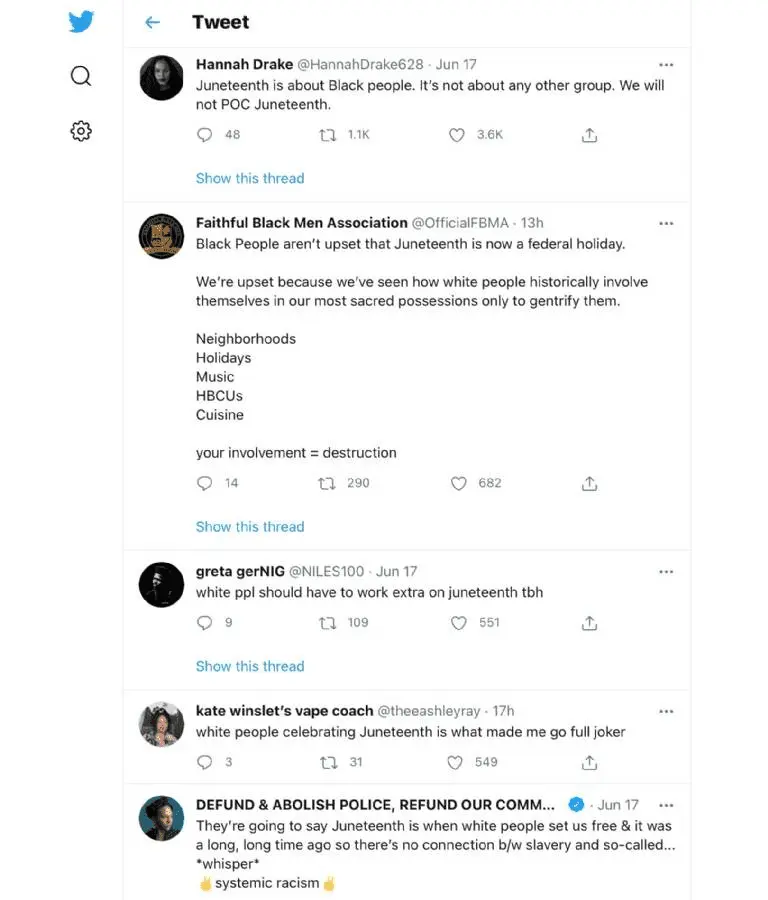Open more options on greta gerNIG's tweet
This screenshot has height=900, width=768.
[666, 572]
